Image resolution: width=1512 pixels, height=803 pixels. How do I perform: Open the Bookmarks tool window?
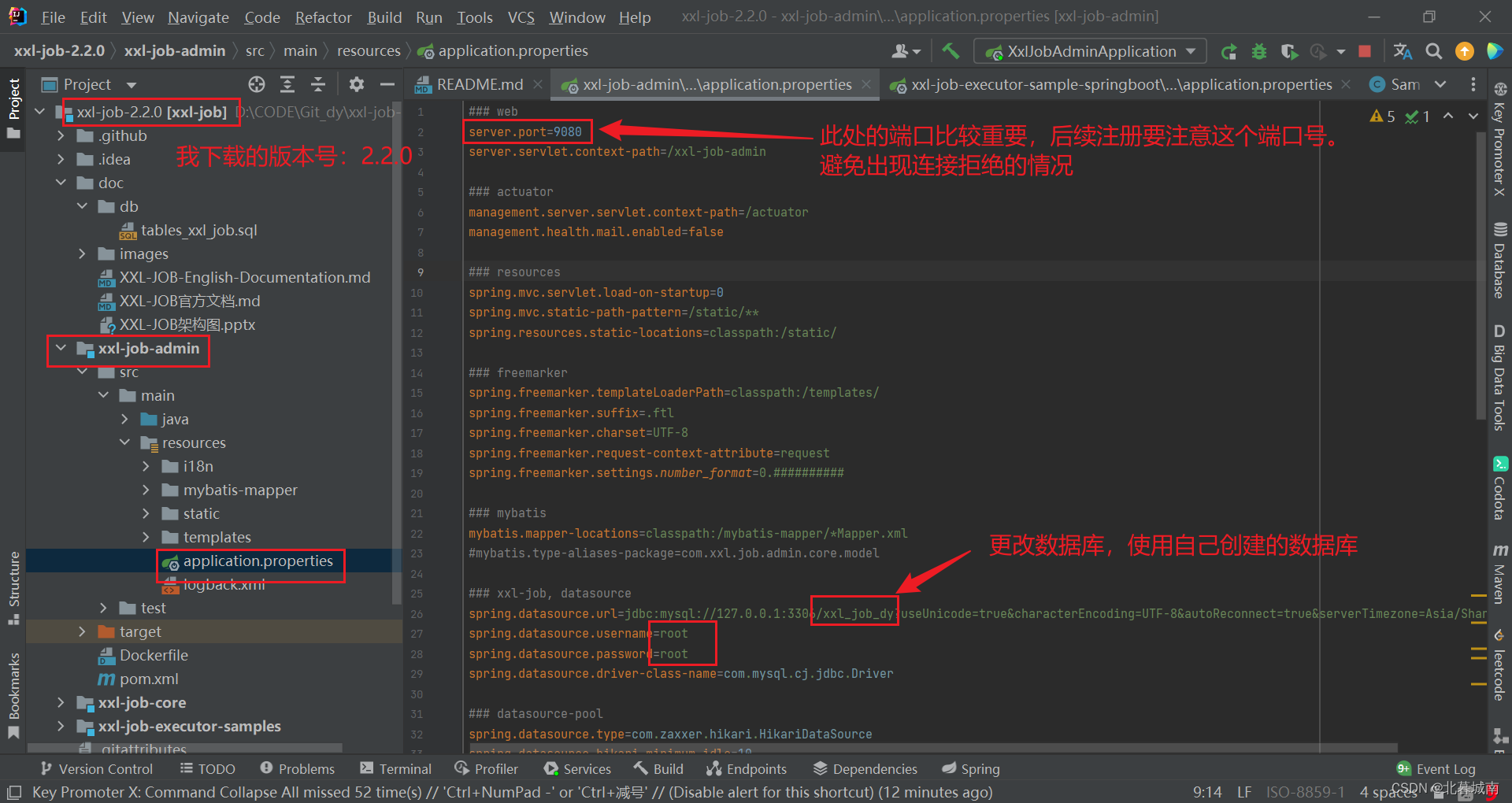[x=13, y=694]
